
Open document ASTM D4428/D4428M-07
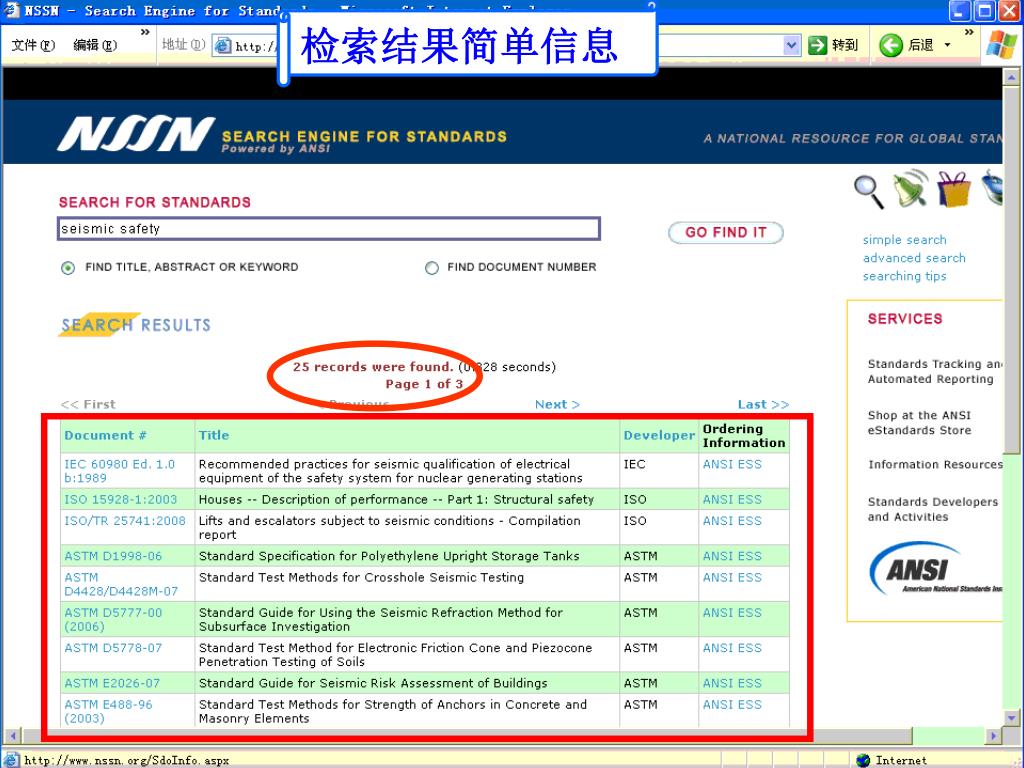[121, 584]
